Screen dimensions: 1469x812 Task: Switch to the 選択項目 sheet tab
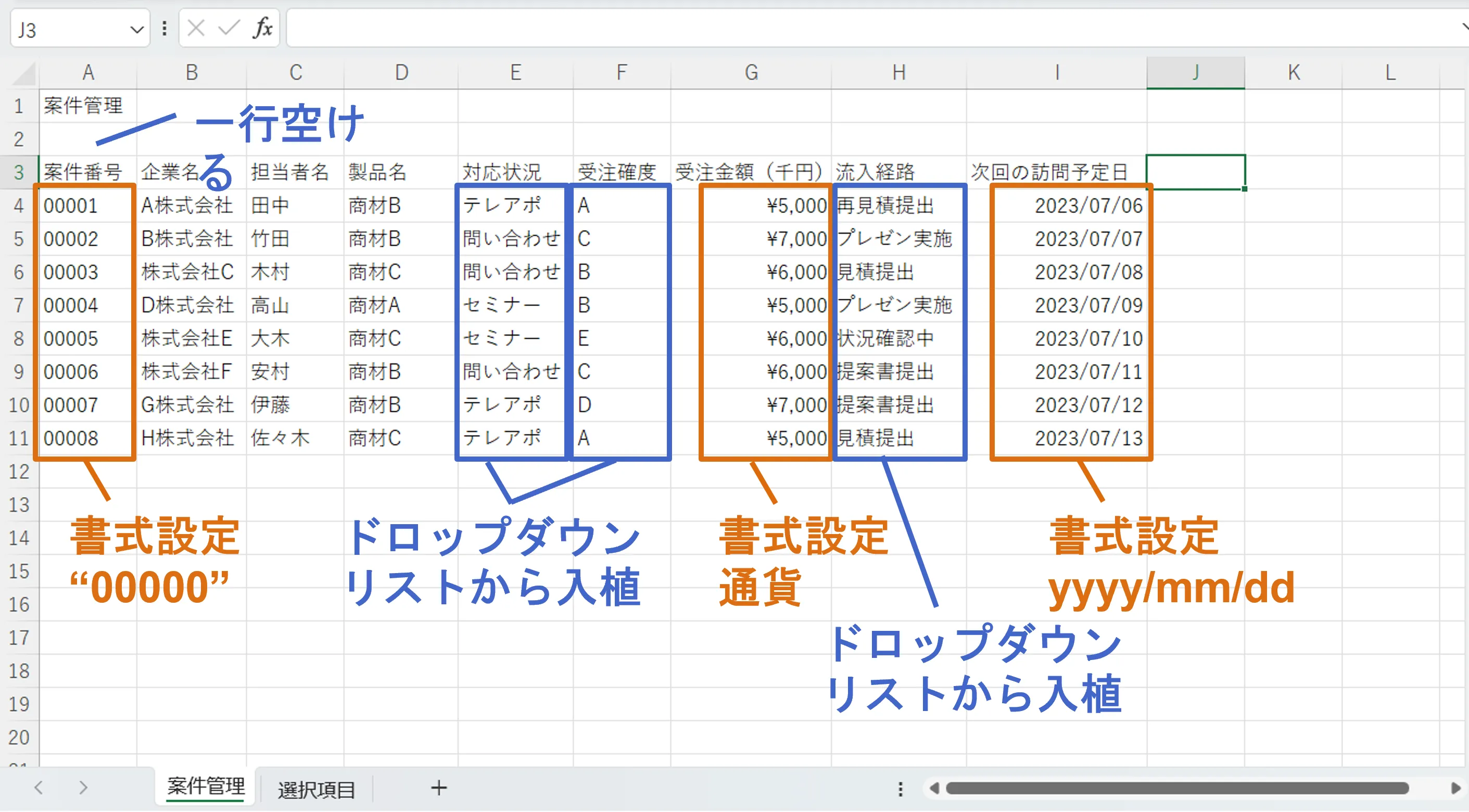316,789
